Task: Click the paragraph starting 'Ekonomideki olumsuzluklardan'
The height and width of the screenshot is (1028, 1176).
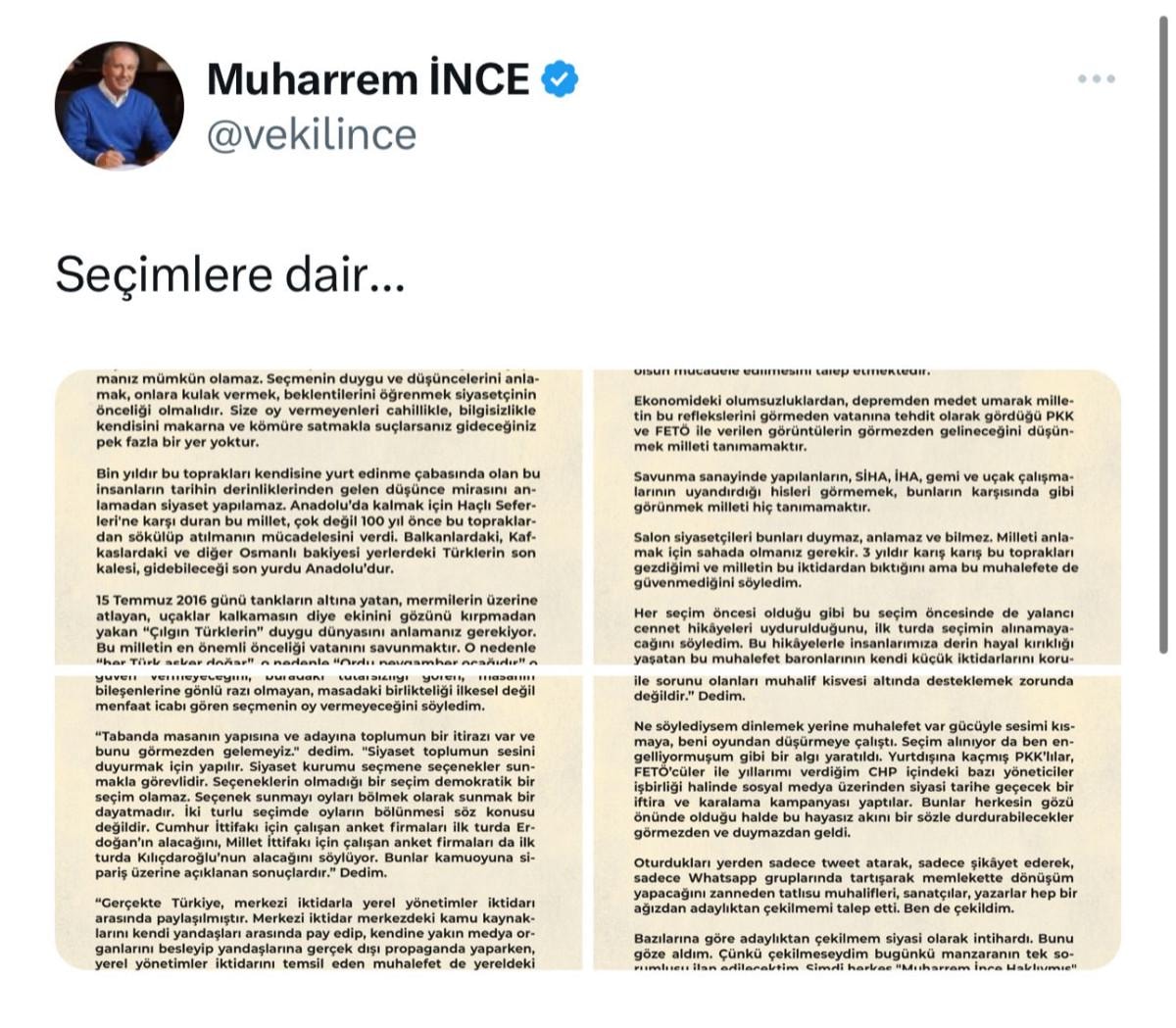Action: [855, 423]
